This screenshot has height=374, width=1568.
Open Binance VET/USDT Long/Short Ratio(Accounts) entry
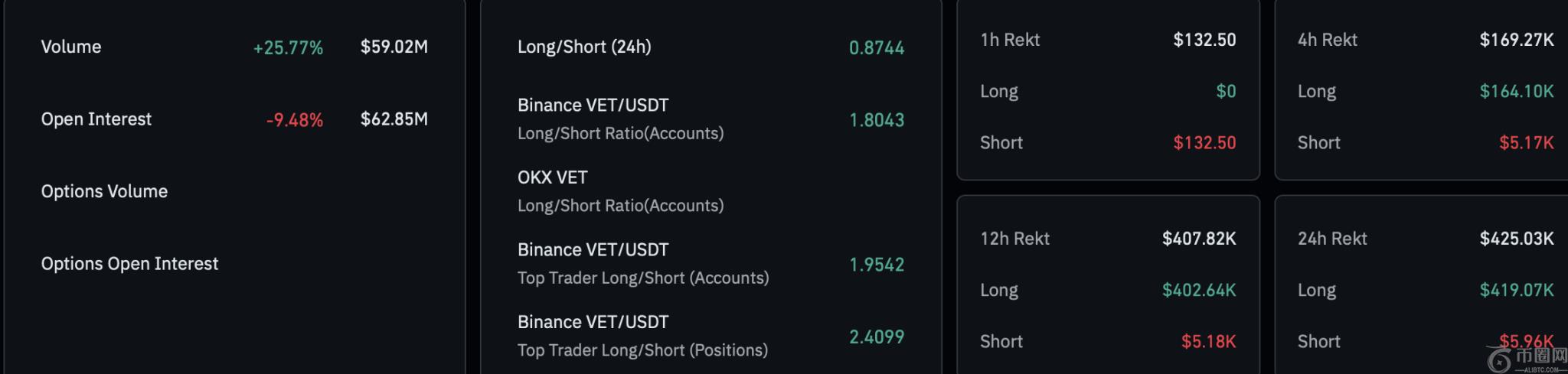point(620,119)
